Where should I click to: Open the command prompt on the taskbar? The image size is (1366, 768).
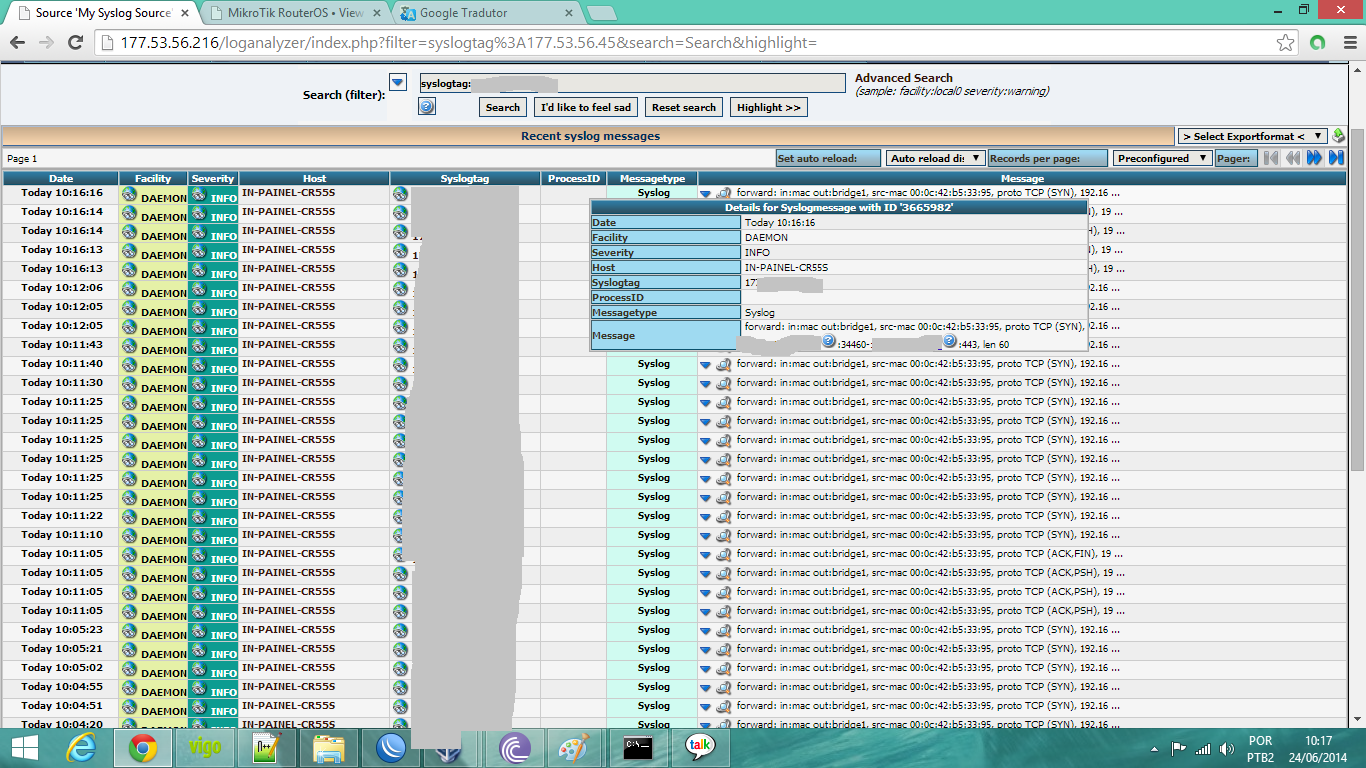point(638,747)
